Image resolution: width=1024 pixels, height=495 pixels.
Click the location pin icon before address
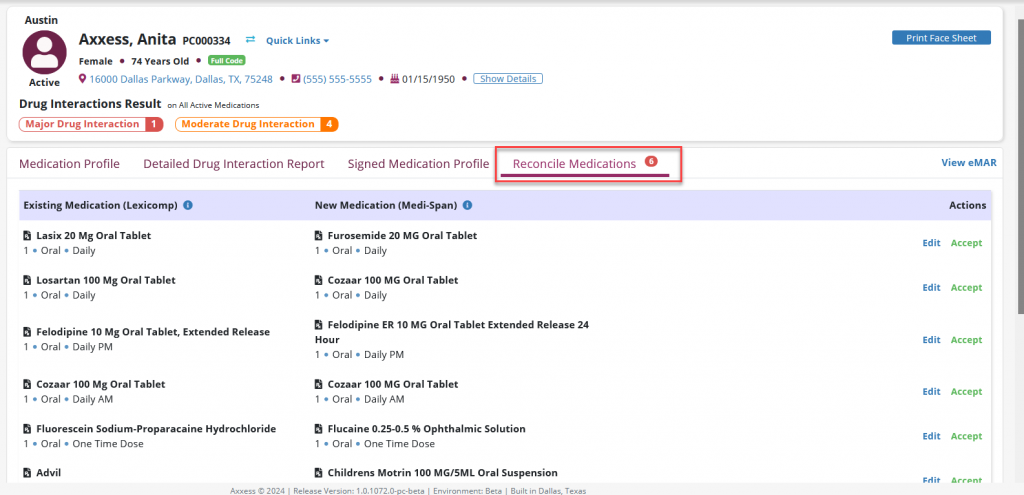coord(83,79)
